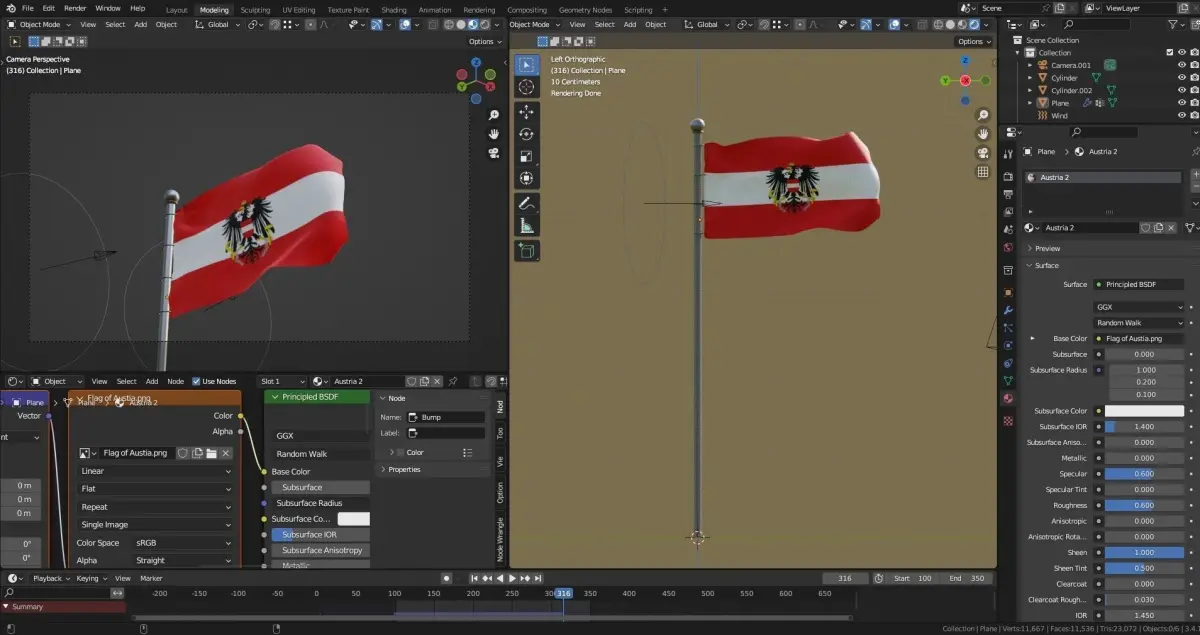Screen dimensions: 1200x635
Task: Open the File menu
Action: pos(28,8)
